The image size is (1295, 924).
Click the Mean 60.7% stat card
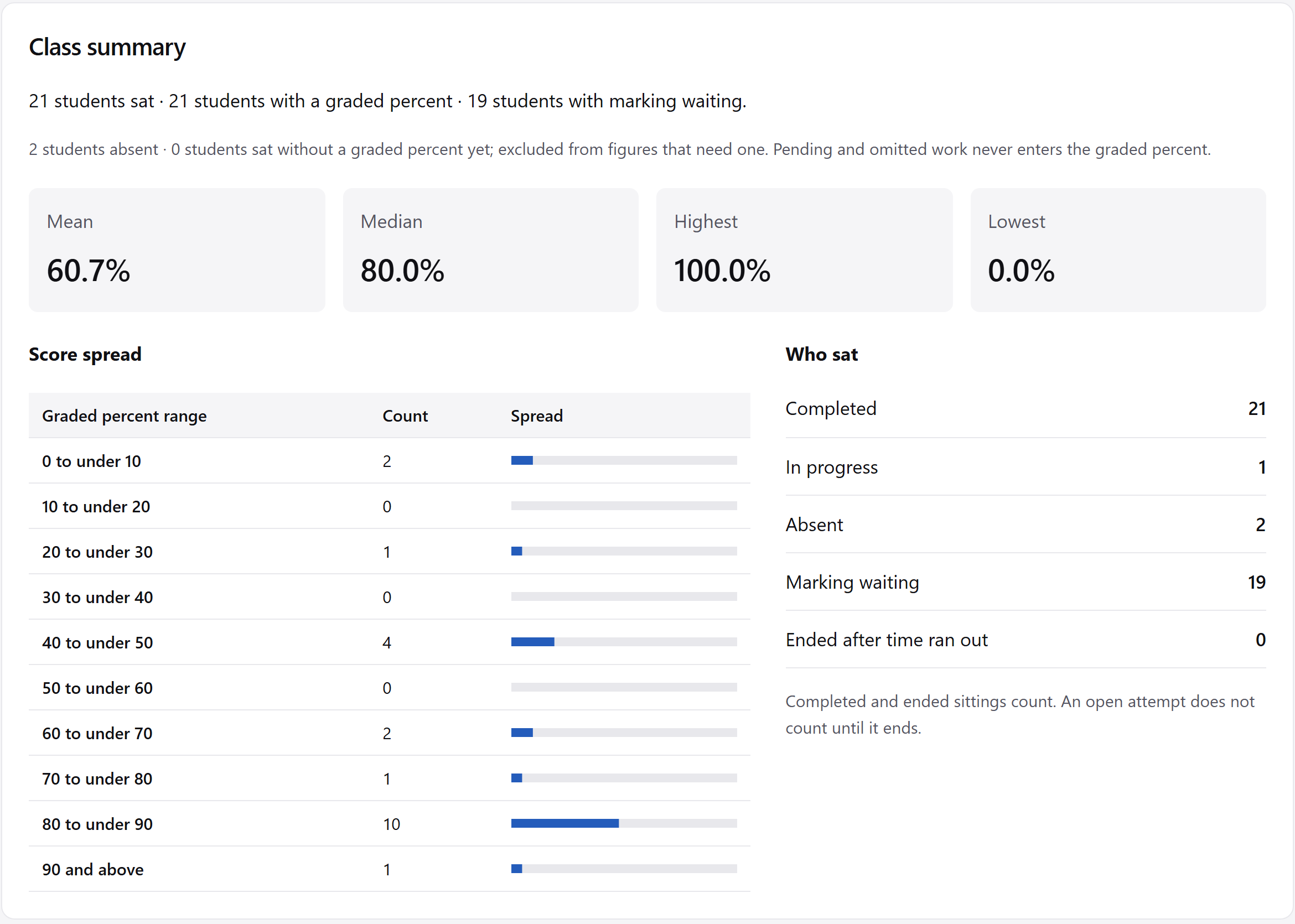coord(177,250)
